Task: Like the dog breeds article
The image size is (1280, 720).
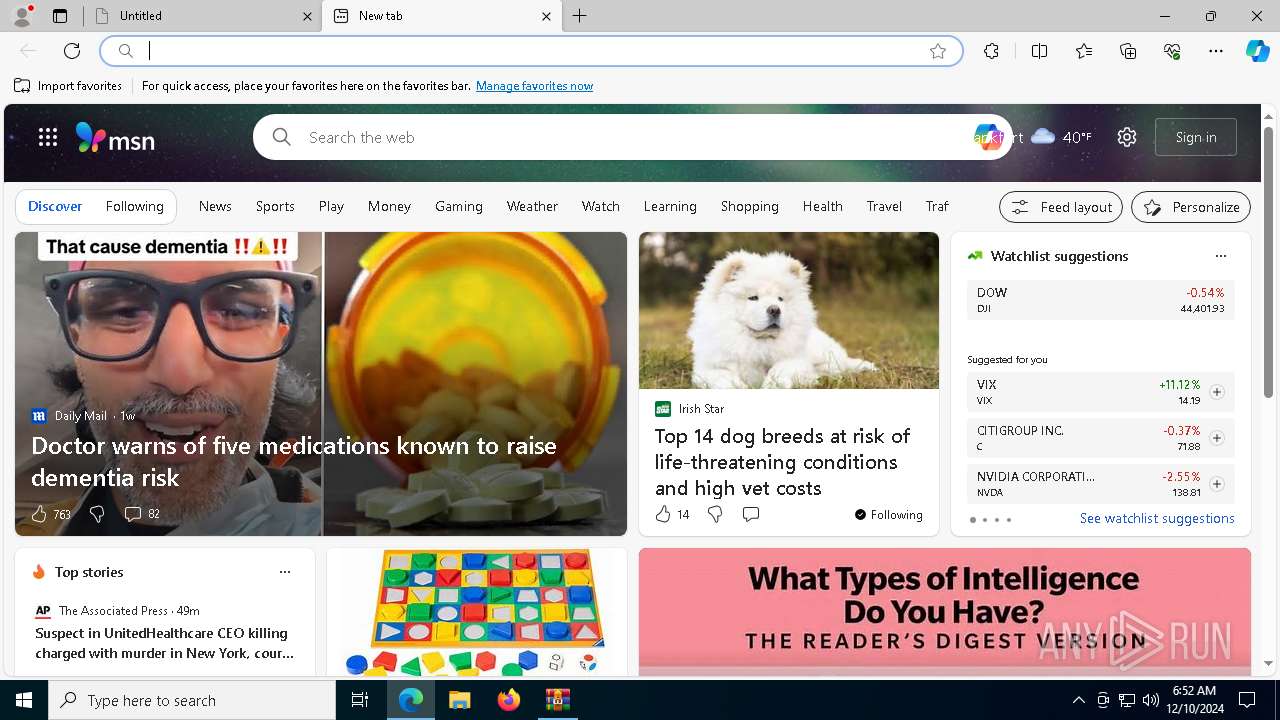Action: (662, 514)
